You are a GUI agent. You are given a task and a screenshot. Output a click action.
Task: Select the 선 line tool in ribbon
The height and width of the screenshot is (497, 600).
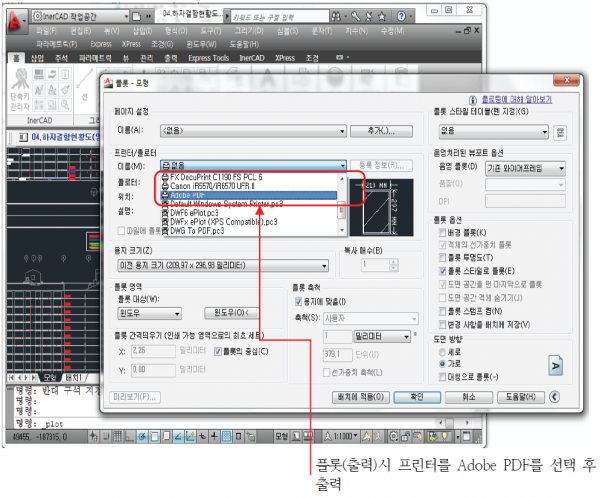85,85
